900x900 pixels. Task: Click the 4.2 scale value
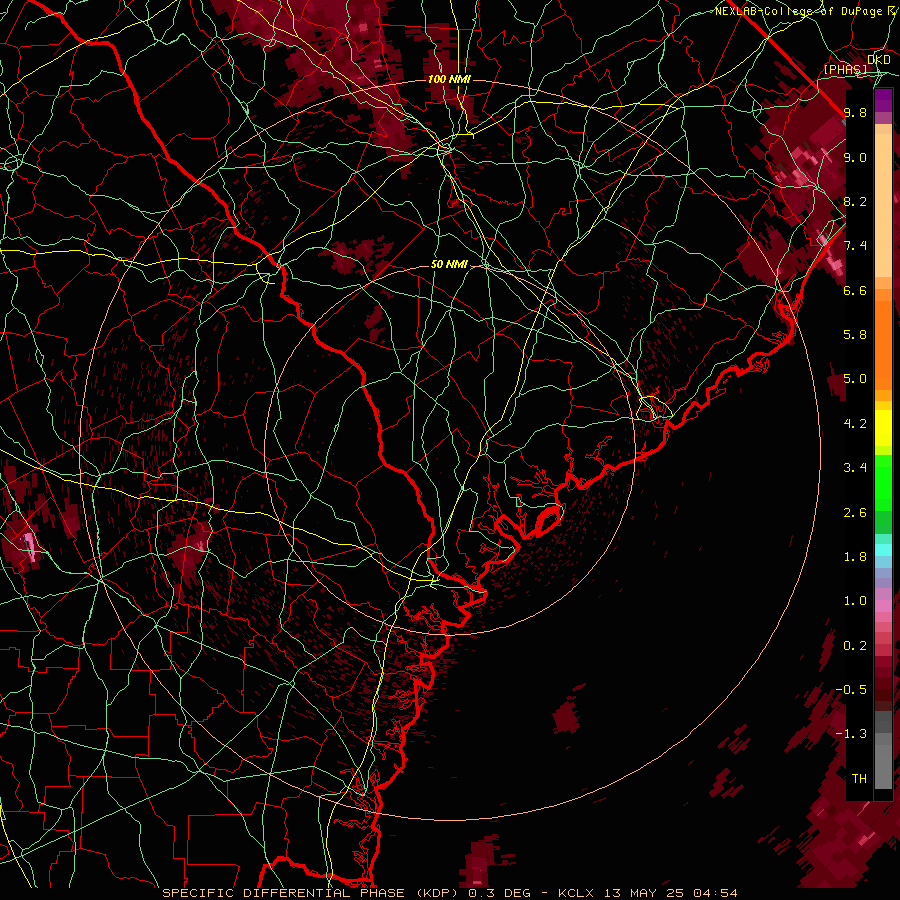(855, 424)
